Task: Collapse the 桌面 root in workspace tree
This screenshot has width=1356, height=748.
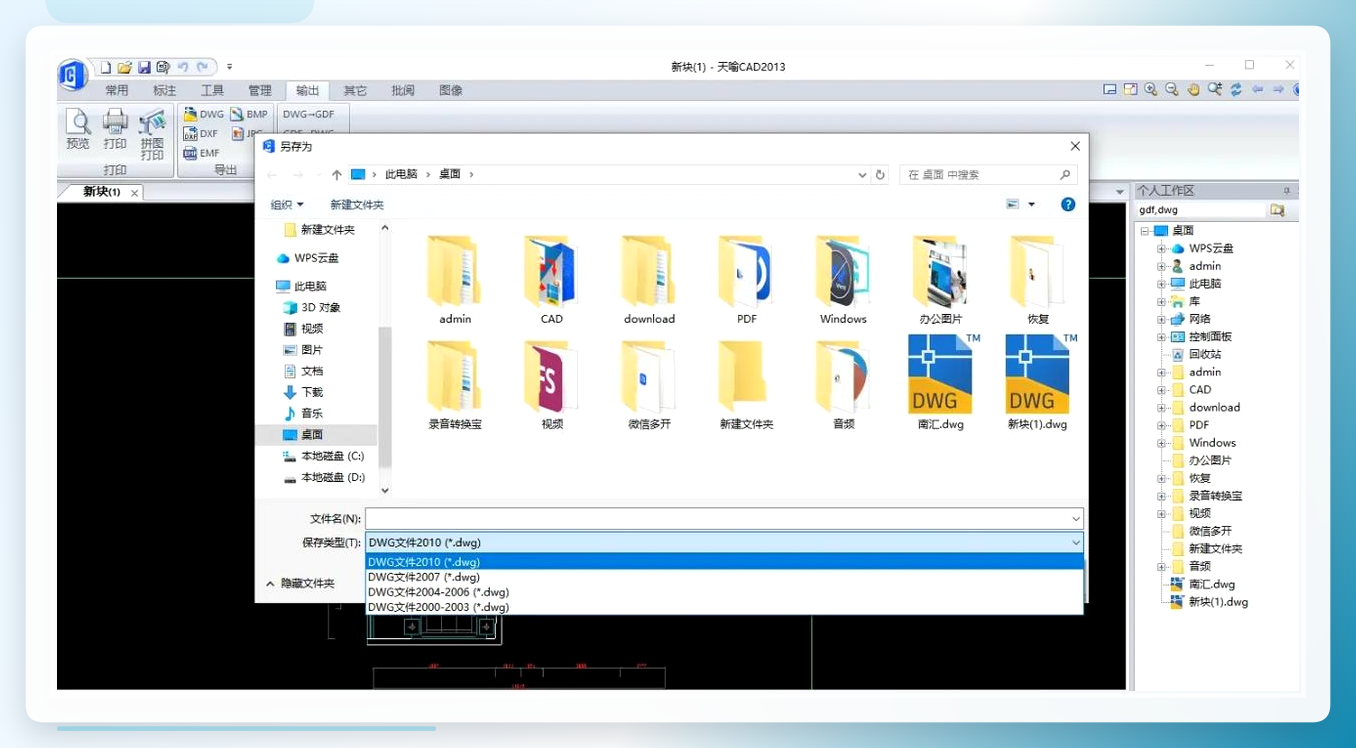Action: point(1144,230)
